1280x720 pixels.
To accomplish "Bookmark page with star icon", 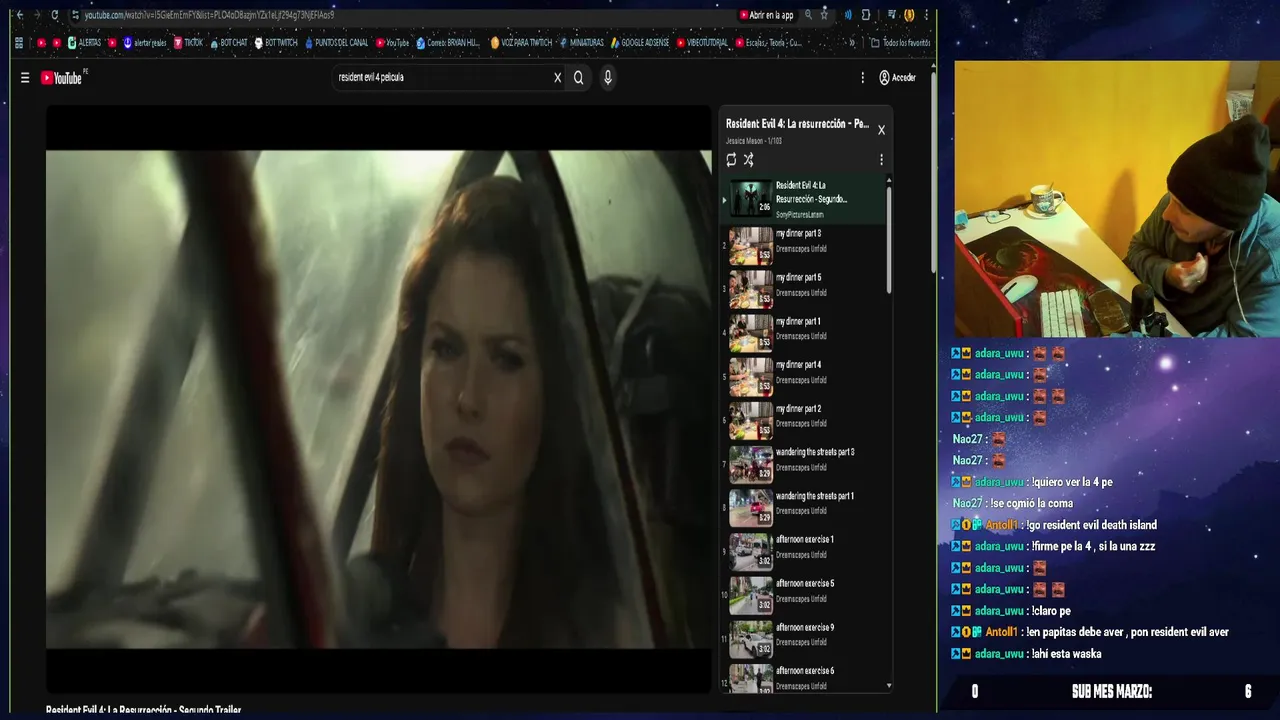I will [824, 15].
